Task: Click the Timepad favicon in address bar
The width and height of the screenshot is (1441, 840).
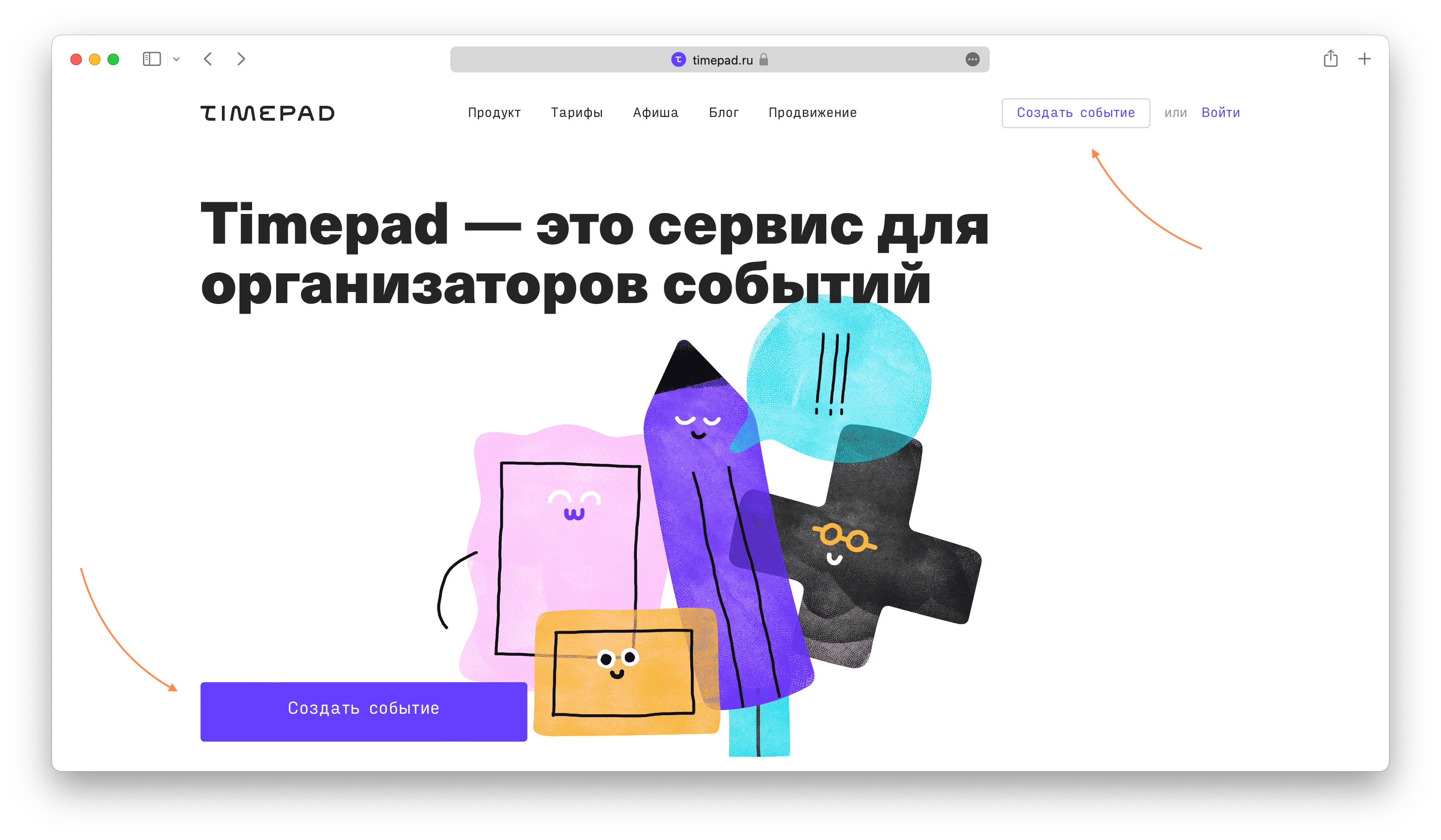Action: pos(678,59)
